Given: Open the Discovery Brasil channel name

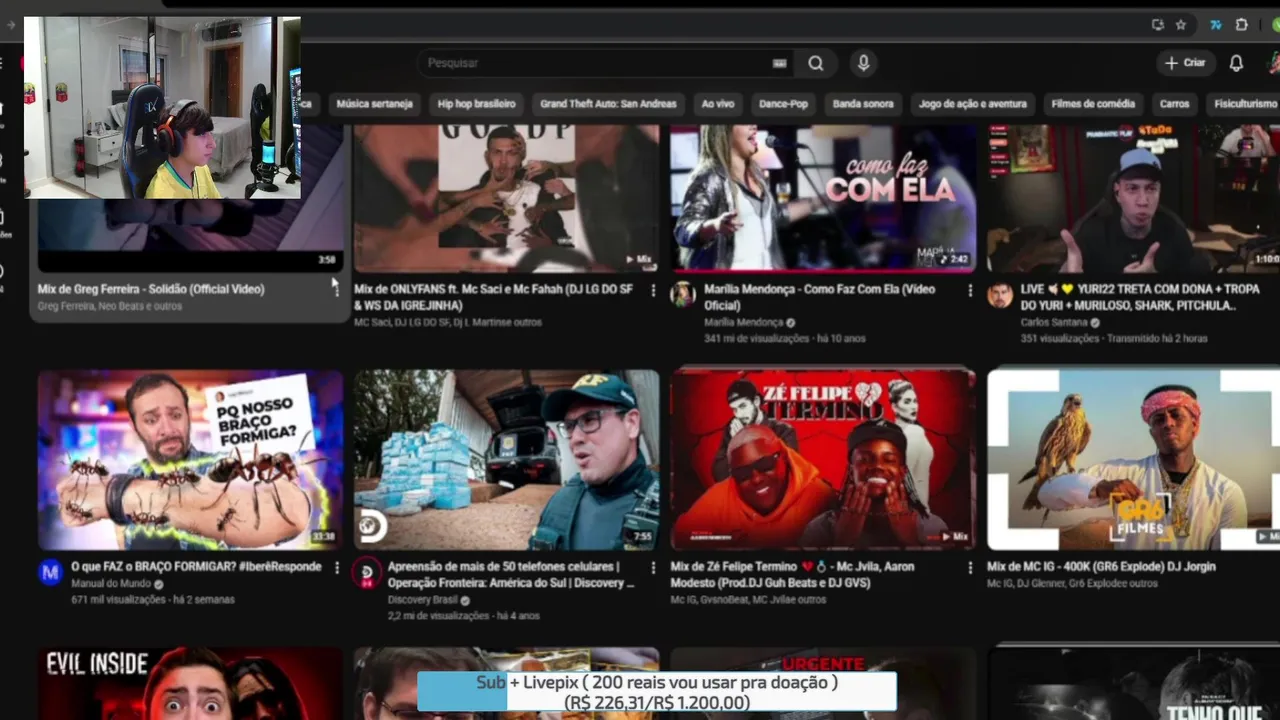Looking at the screenshot, I should [x=423, y=600].
